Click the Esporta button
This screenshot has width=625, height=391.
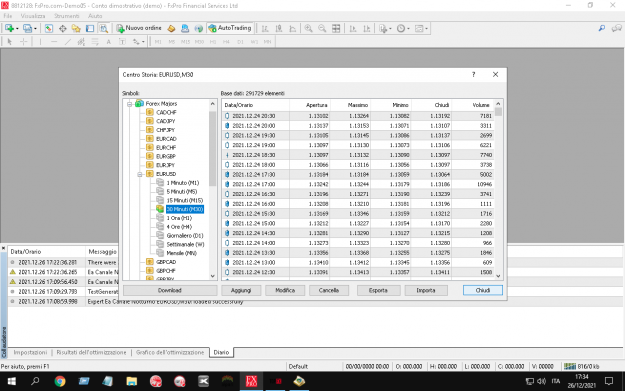pyautogui.click(x=378, y=290)
